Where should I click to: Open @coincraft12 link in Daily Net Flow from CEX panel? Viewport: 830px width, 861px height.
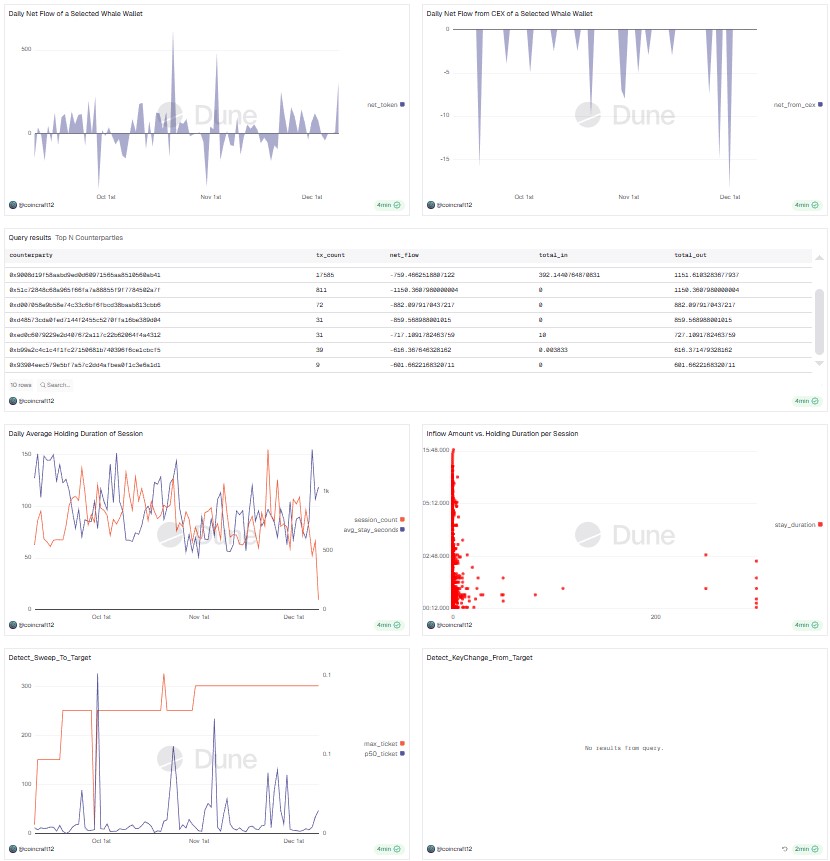pos(455,205)
